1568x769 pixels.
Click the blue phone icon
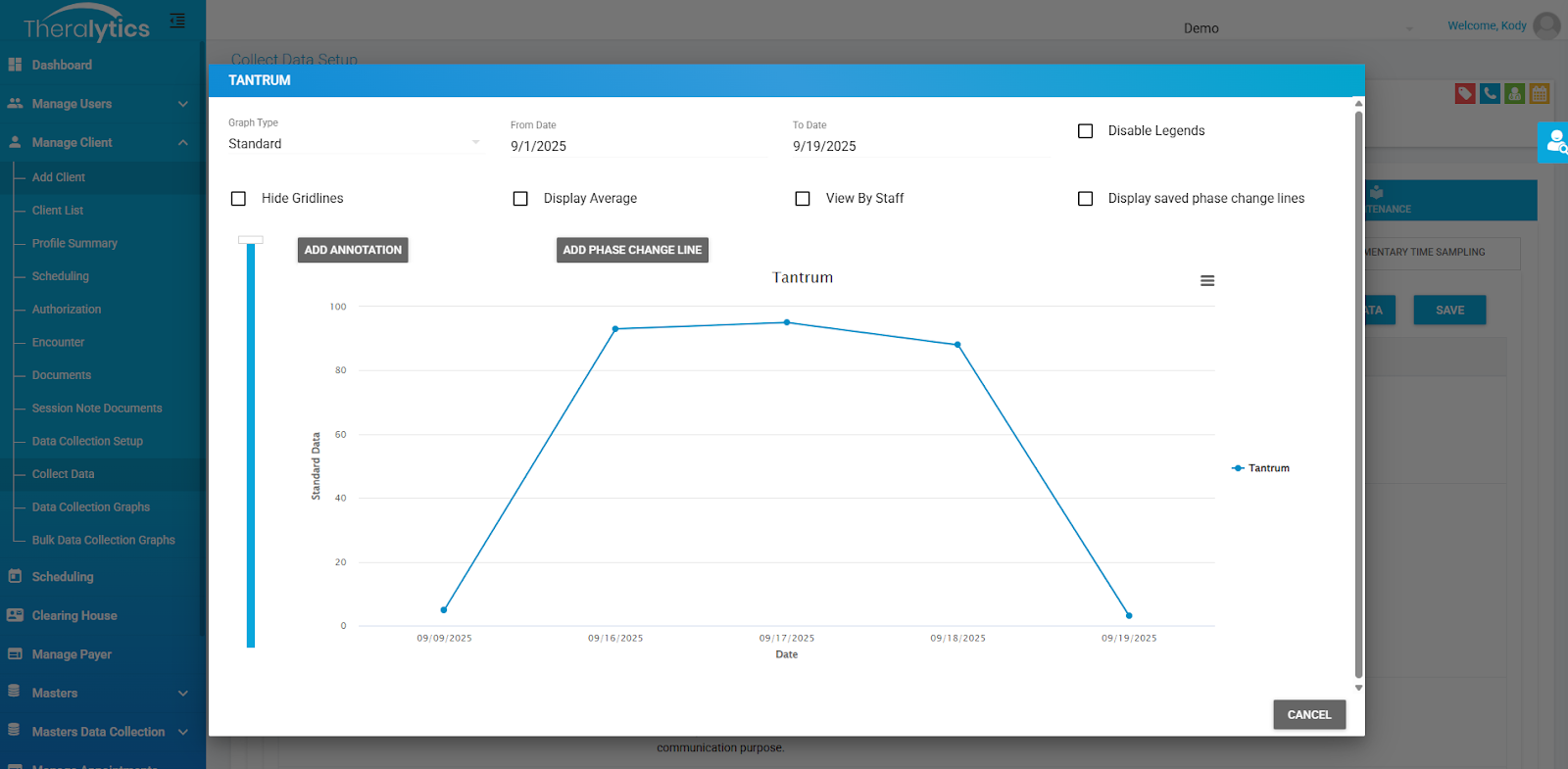pyautogui.click(x=1491, y=94)
